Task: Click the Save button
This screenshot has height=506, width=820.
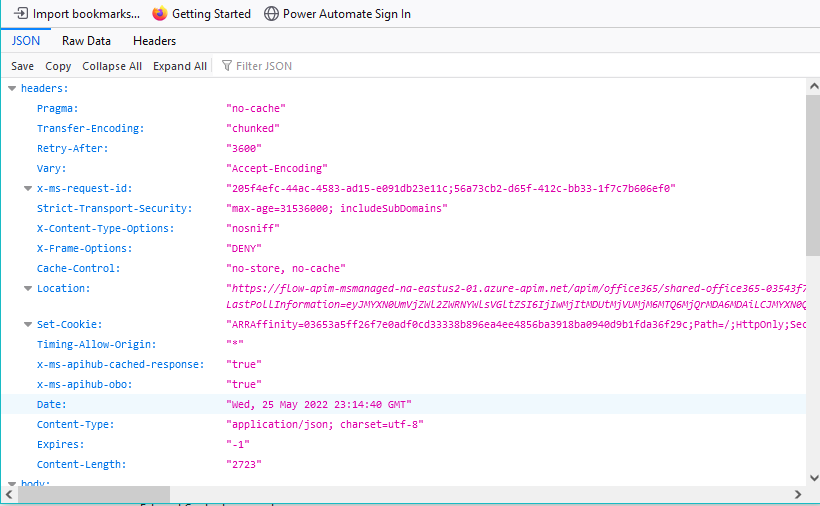Action: (22, 66)
